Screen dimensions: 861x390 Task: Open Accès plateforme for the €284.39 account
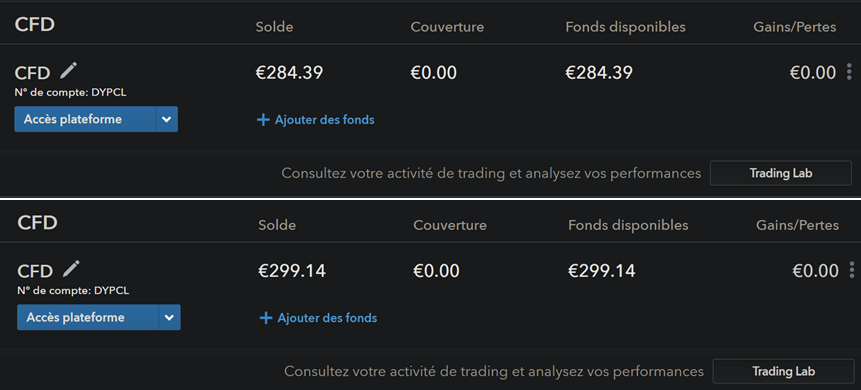tap(85, 119)
